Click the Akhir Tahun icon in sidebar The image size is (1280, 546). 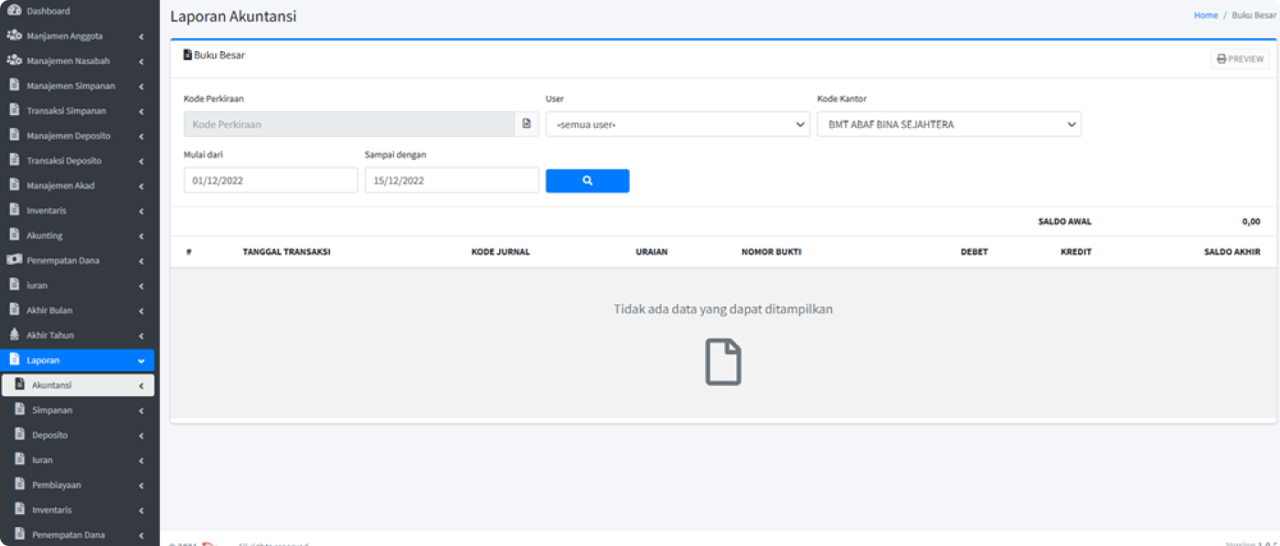[14, 335]
